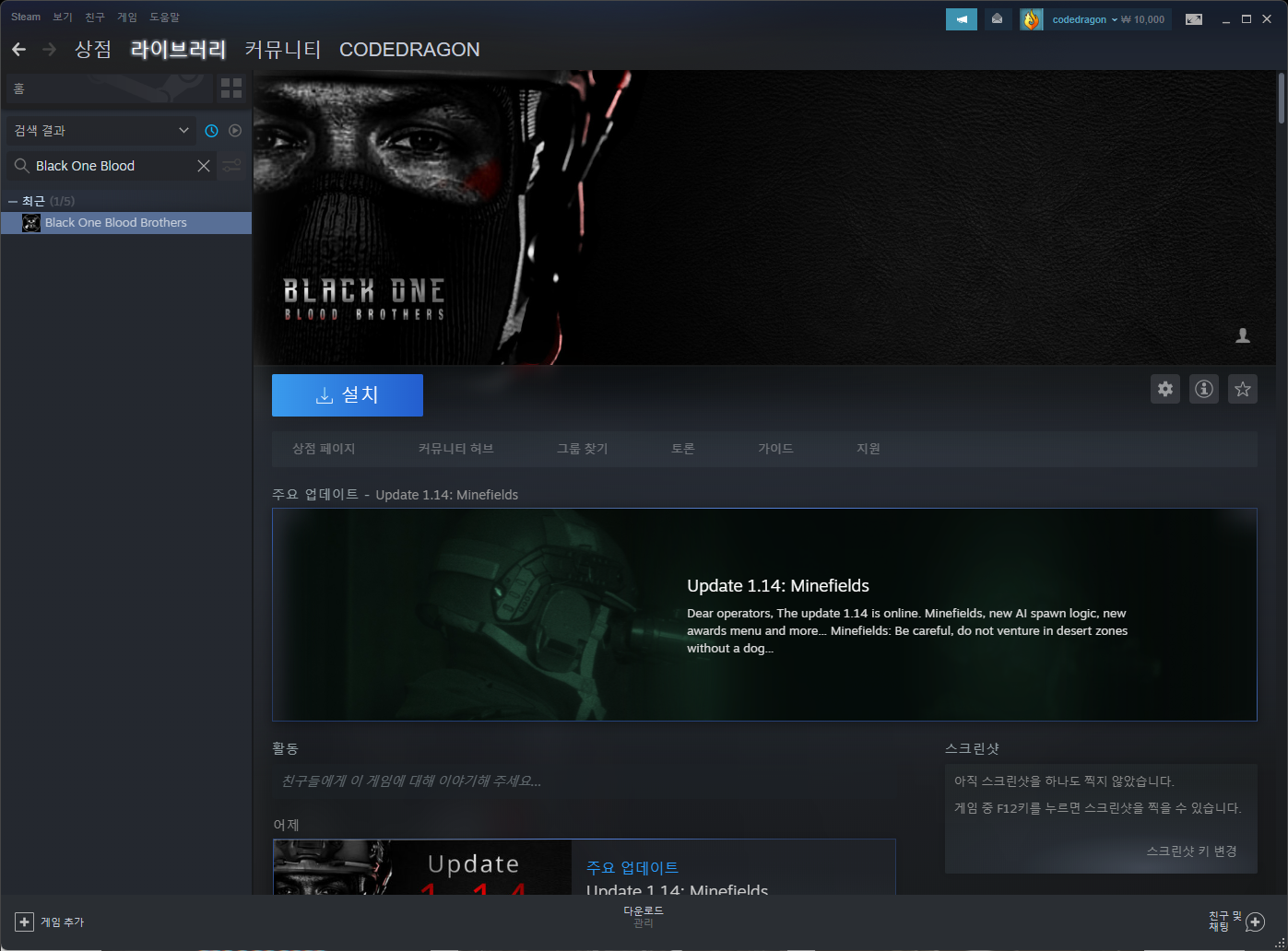The image size is (1288, 951).
Task: Switch to Big Picture mode icon
Action: tap(1194, 19)
